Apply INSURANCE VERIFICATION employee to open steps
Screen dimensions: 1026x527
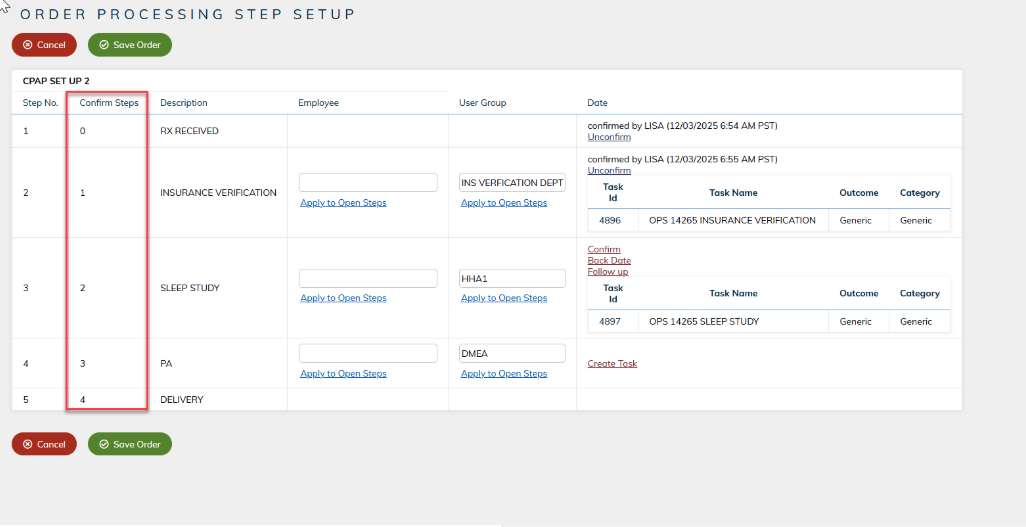coord(343,203)
